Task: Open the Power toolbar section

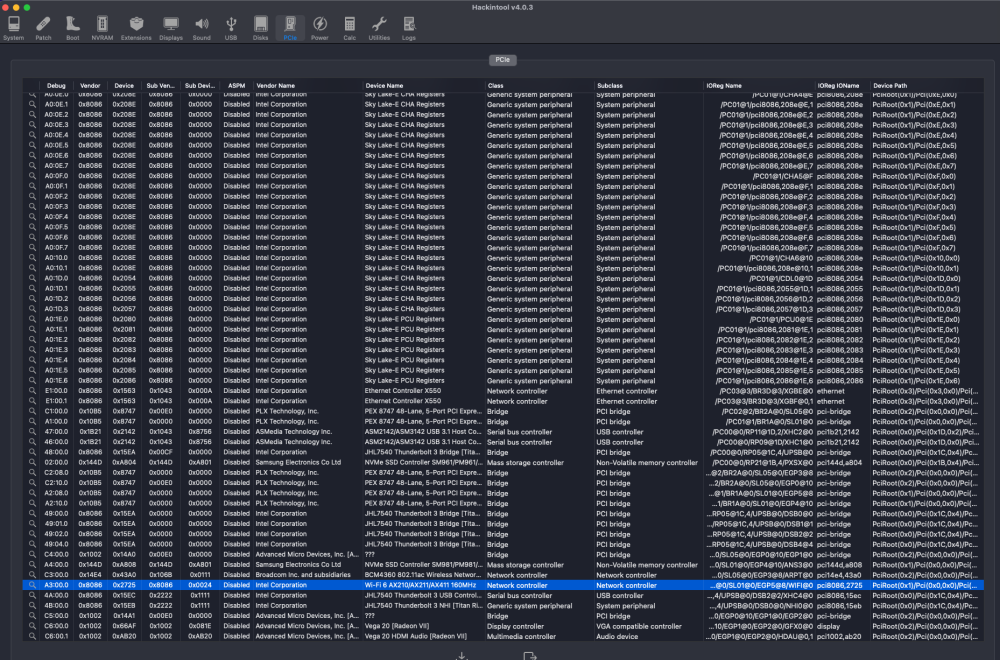Action: pos(320,28)
